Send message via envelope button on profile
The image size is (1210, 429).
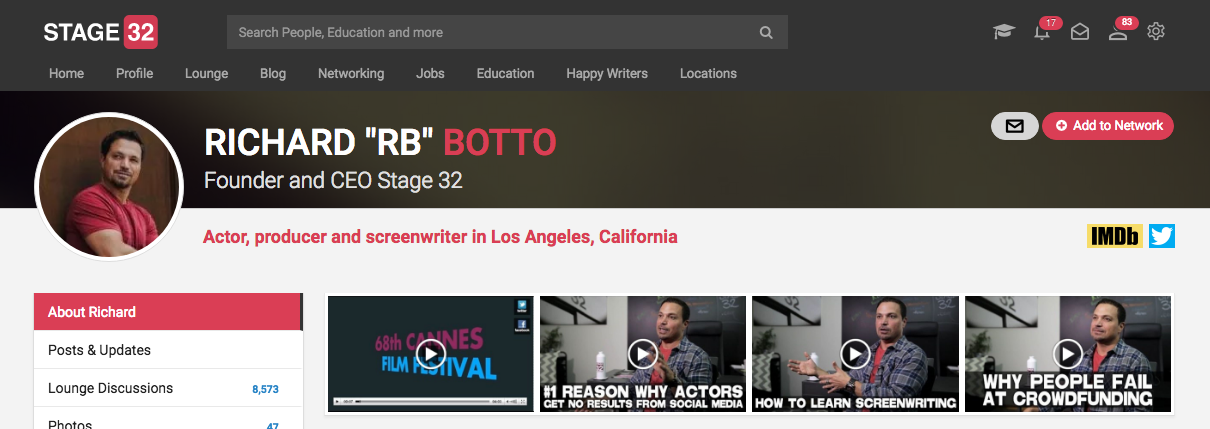[1014, 126]
